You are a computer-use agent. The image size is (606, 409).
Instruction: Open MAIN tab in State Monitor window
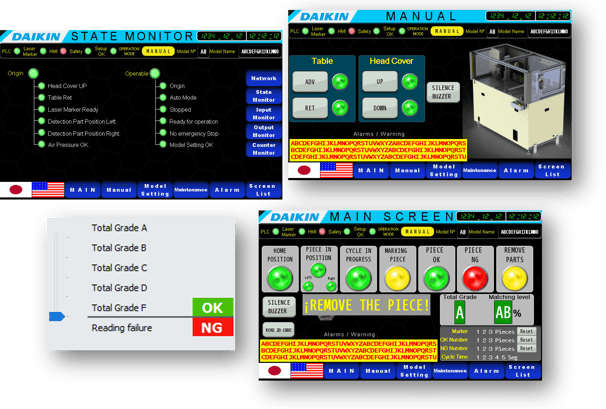83,190
